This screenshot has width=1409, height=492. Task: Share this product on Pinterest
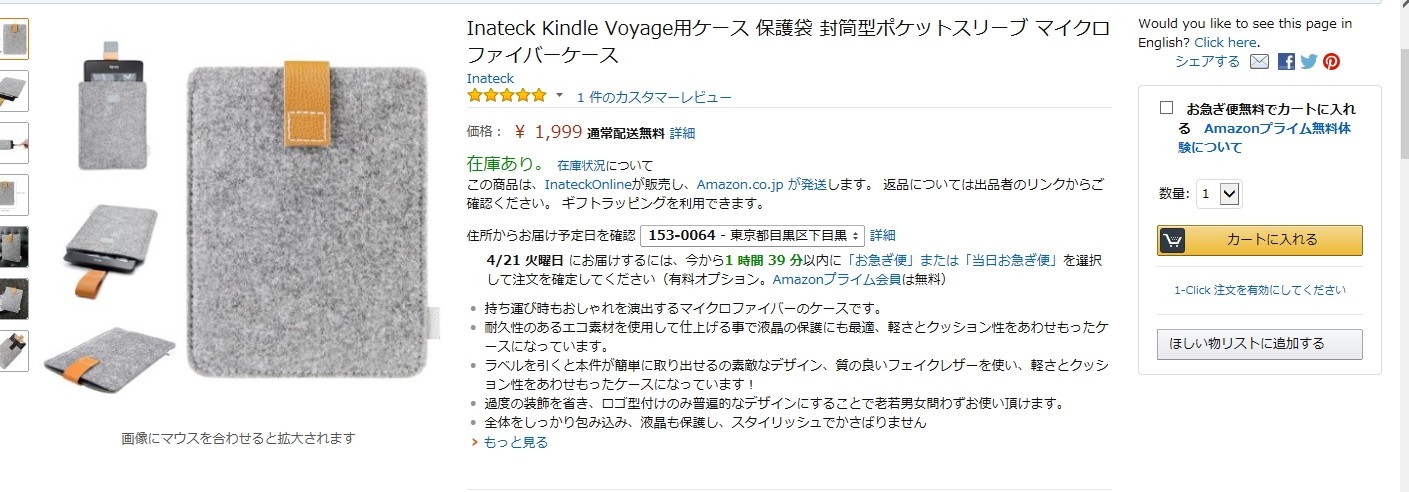[x=1331, y=62]
